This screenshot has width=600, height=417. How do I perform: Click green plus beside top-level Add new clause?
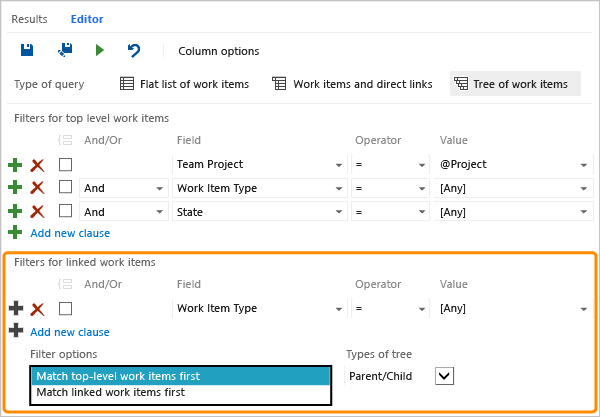click(x=15, y=232)
